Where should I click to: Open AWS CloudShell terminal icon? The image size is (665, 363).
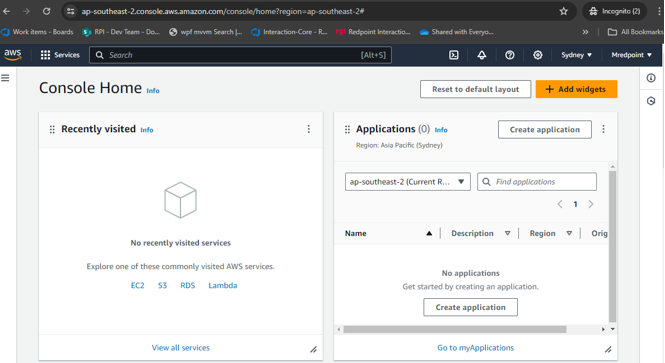[454, 55]
